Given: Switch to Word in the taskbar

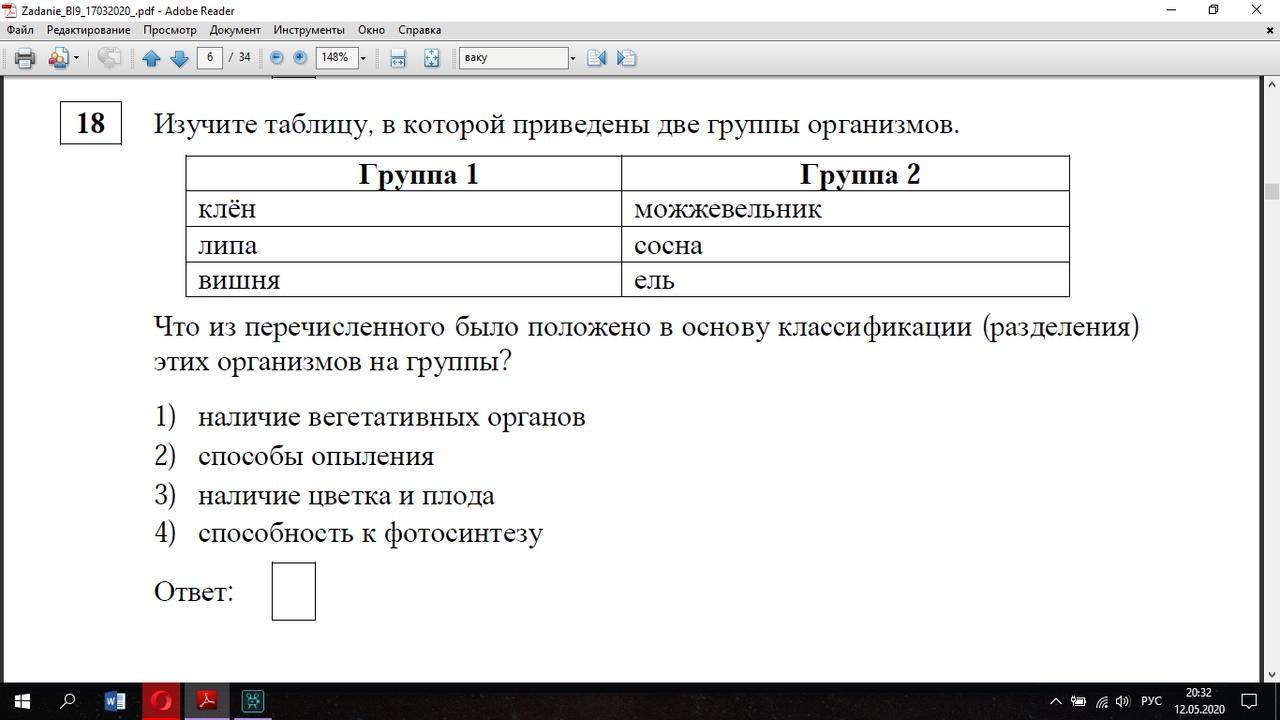Looking at the screenshot, I should click(114, 701).
